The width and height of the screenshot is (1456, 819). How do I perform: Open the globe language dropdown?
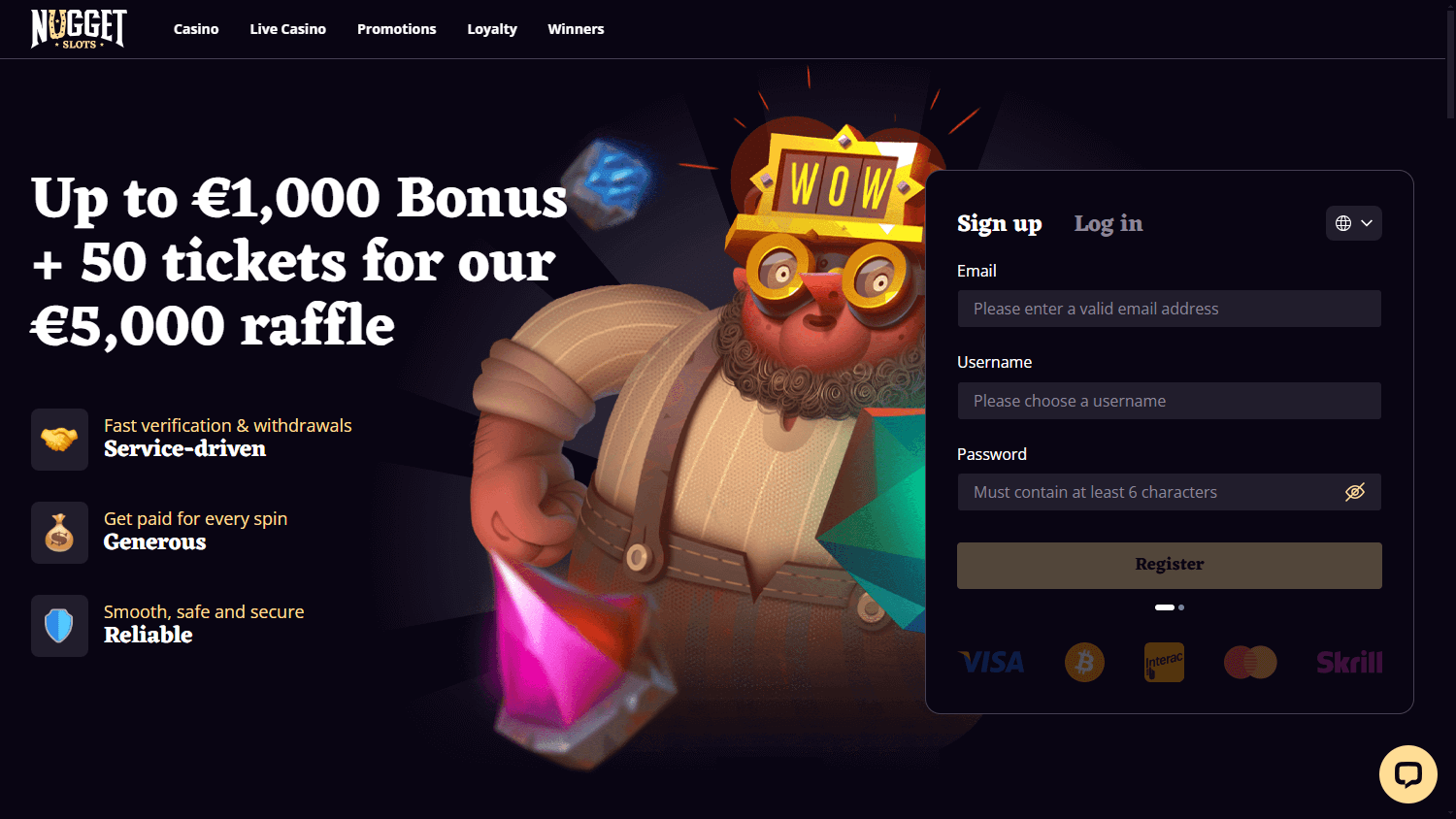(x=1354, y=223)
